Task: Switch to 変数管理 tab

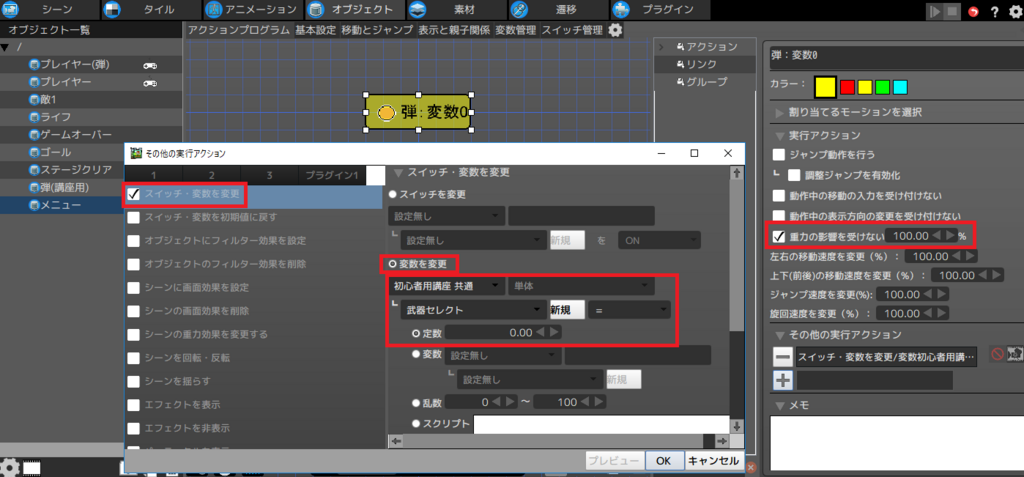Action: (x=515, y=30)
